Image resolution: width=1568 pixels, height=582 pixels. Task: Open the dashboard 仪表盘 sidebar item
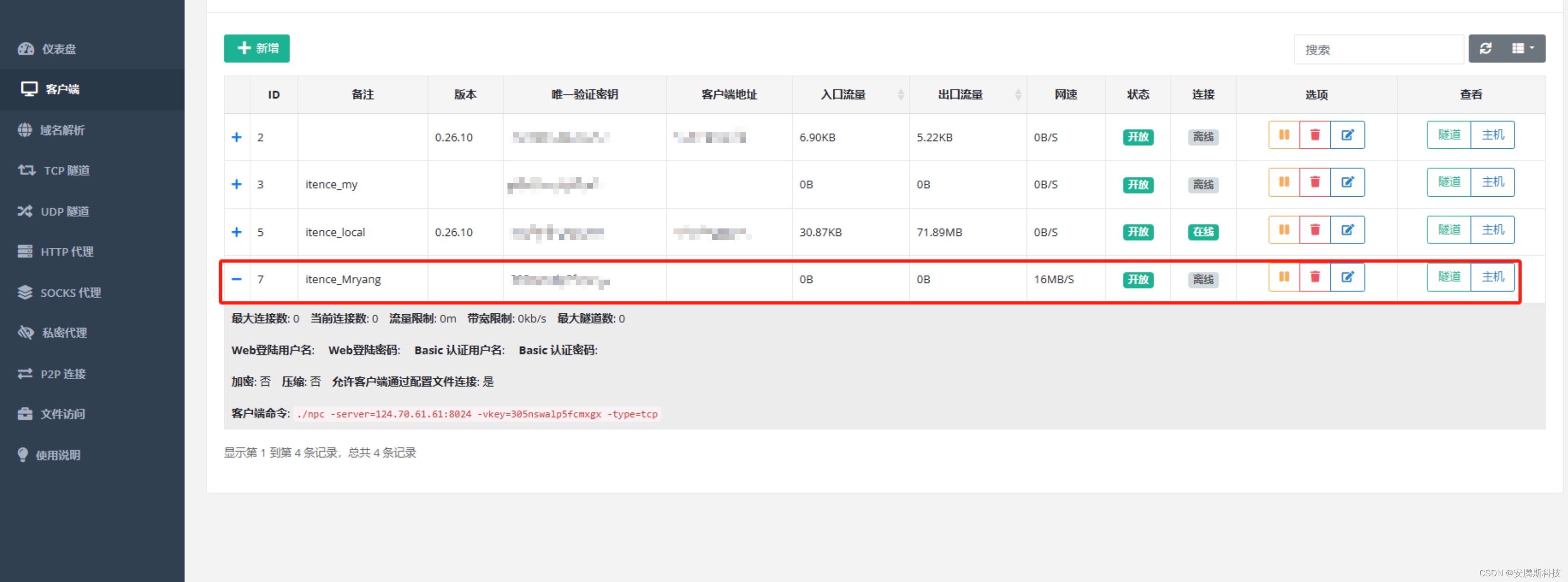pos(58,49)
